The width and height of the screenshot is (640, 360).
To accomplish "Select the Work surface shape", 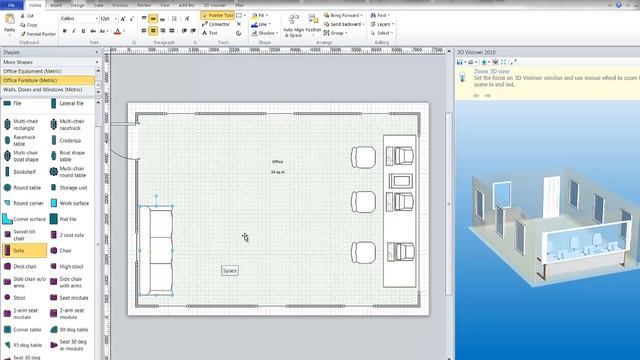I will click(69, 203).
